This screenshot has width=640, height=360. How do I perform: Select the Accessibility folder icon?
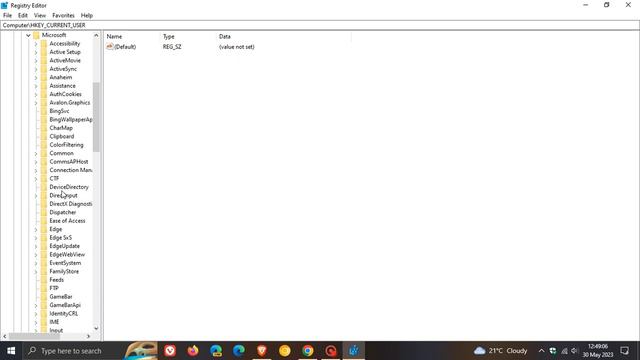click(44, 44)
